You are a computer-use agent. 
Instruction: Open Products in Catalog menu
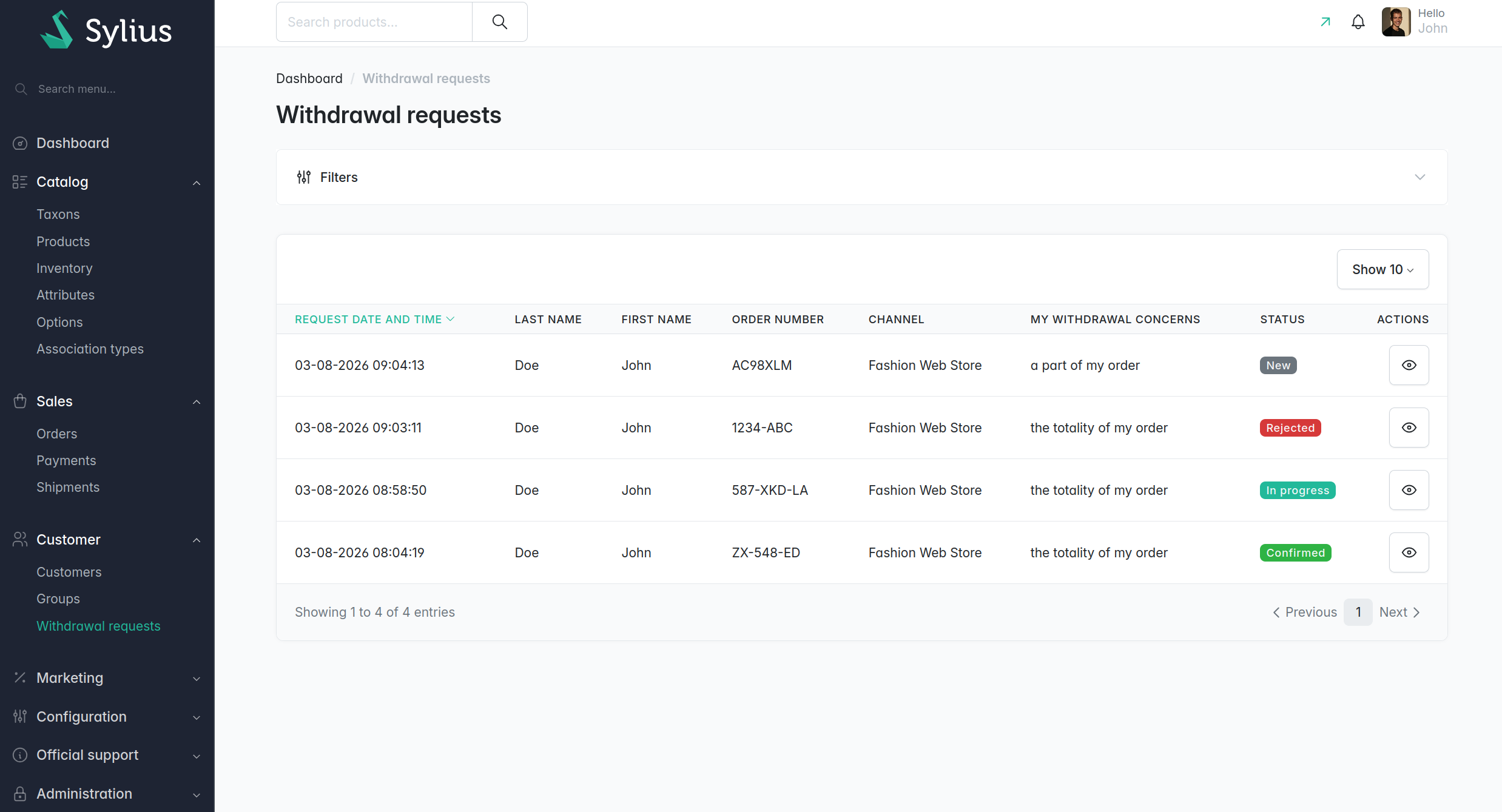63,241
